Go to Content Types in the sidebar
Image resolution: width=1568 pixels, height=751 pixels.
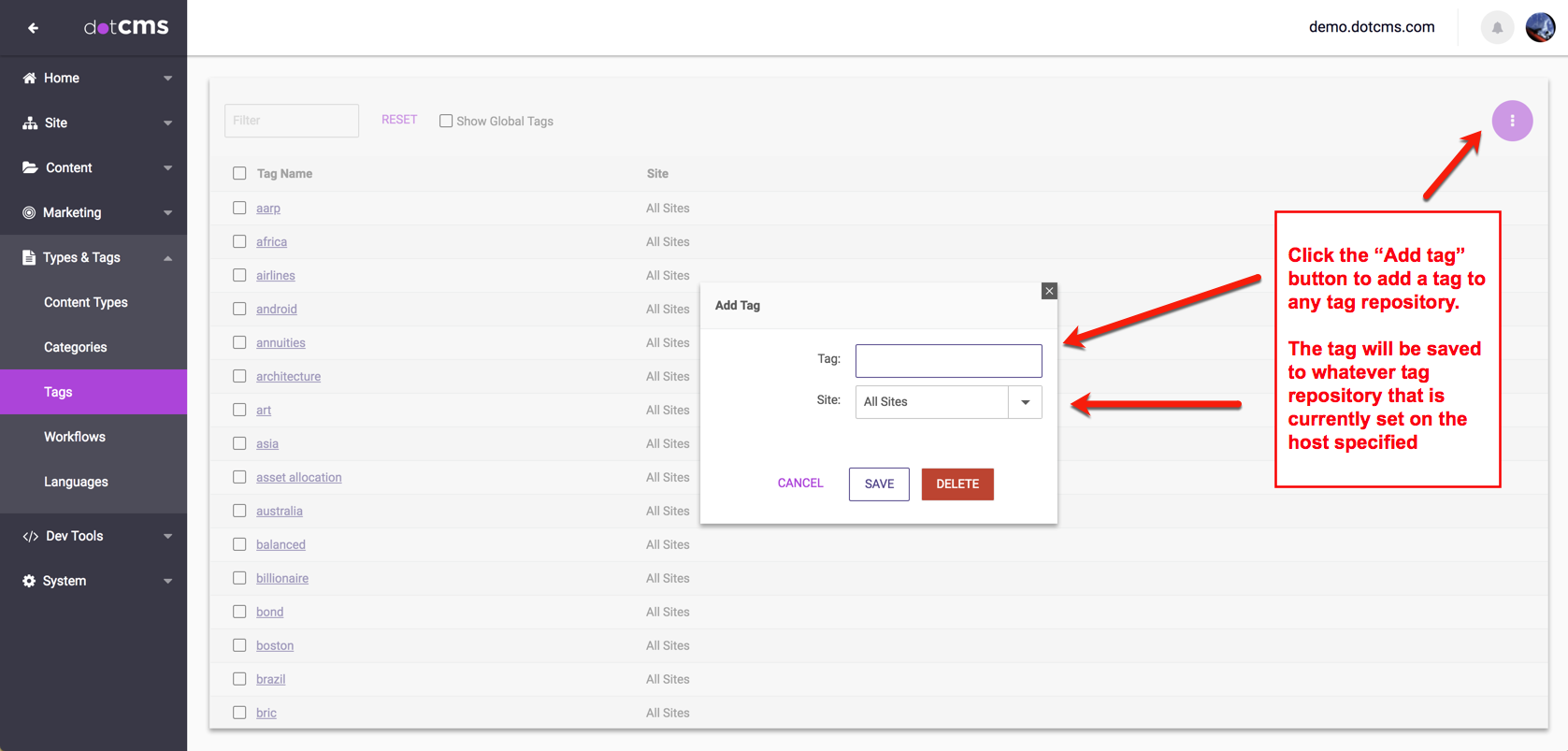(86, 303)
